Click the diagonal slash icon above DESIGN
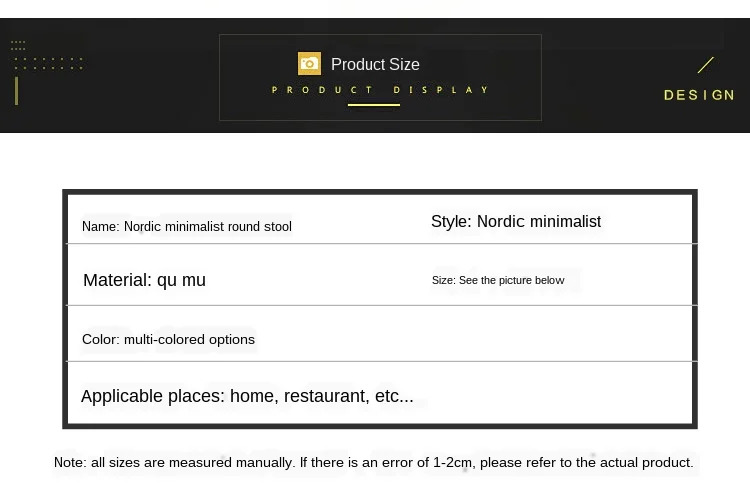Viewport: 750px width, 500px height. tap(706, 65)
